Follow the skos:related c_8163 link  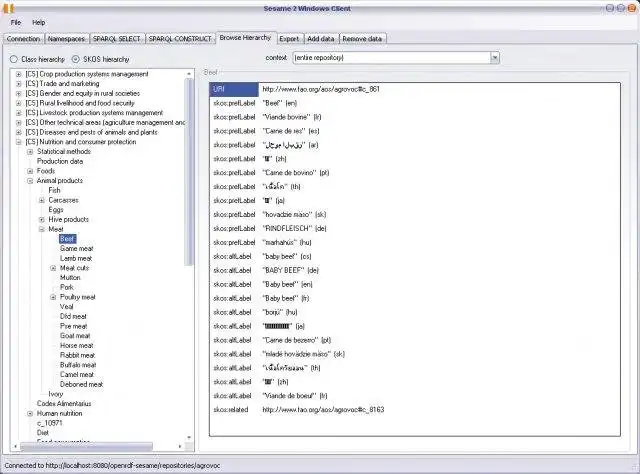click(323, 409)
